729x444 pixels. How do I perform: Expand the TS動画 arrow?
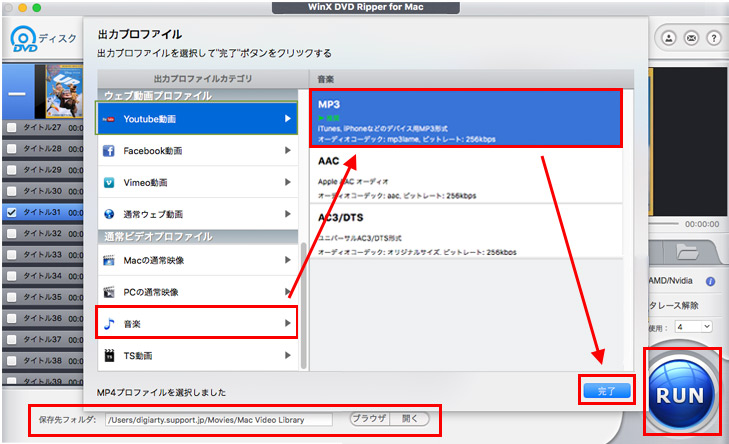coord(288,355)
